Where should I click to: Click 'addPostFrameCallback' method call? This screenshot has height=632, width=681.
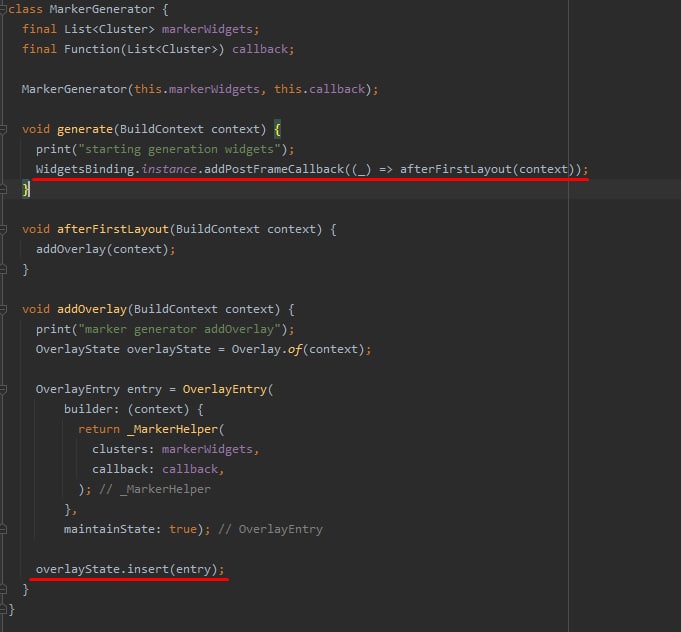274,169
